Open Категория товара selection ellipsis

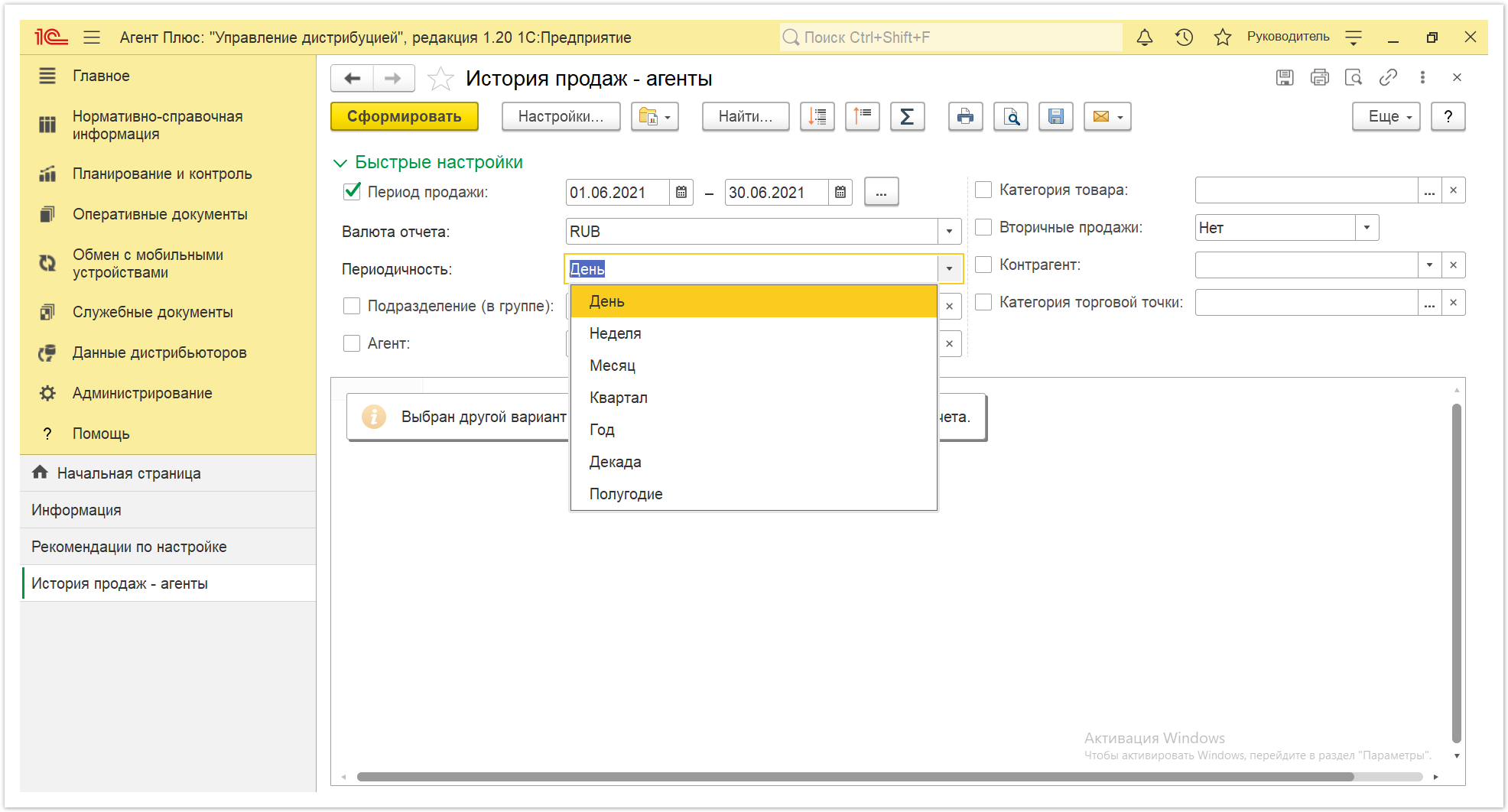[x=1429, y=190]
